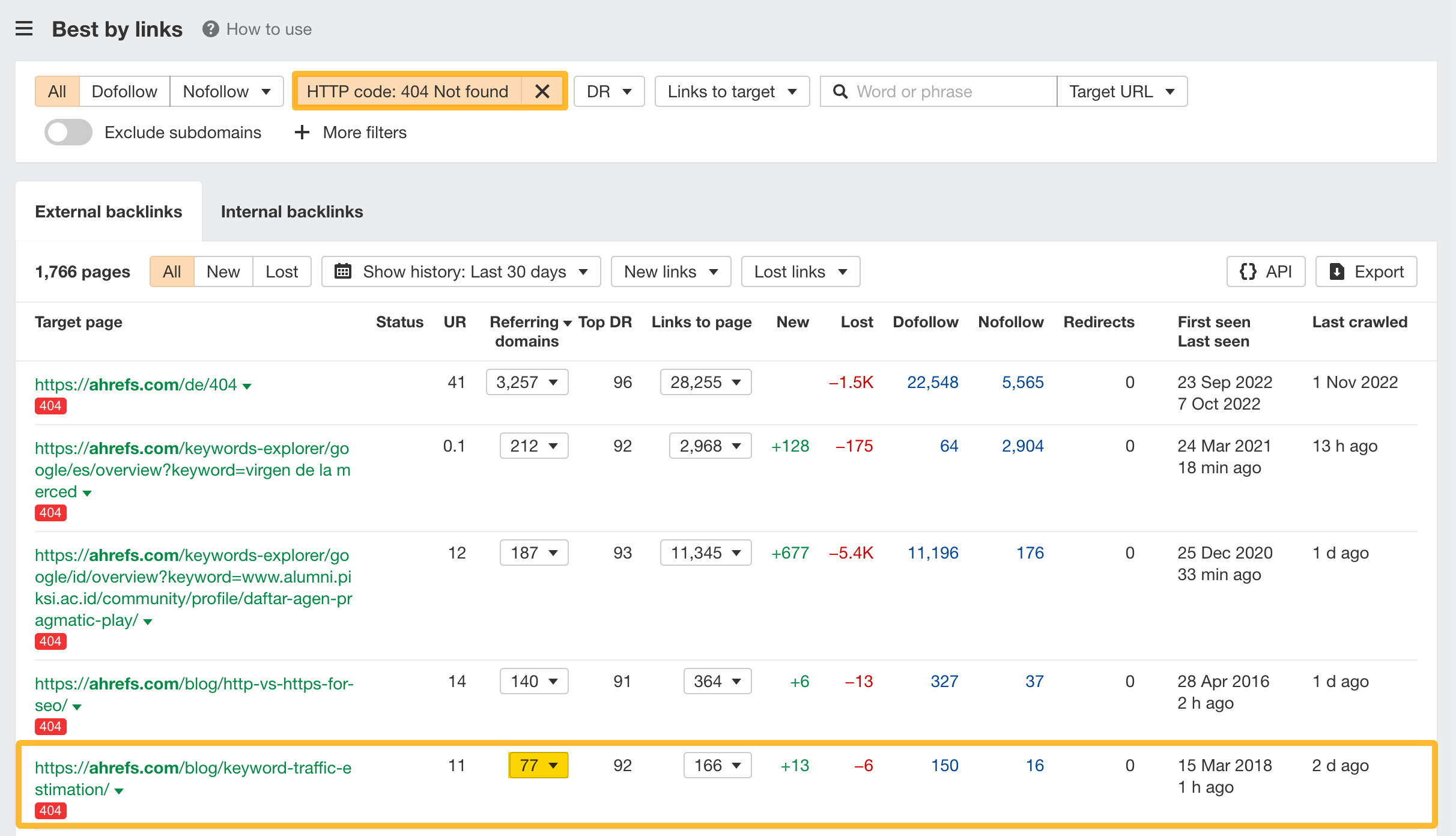Select the All link type filter
Screen dimensions: 1456x836
pos(57,91)
